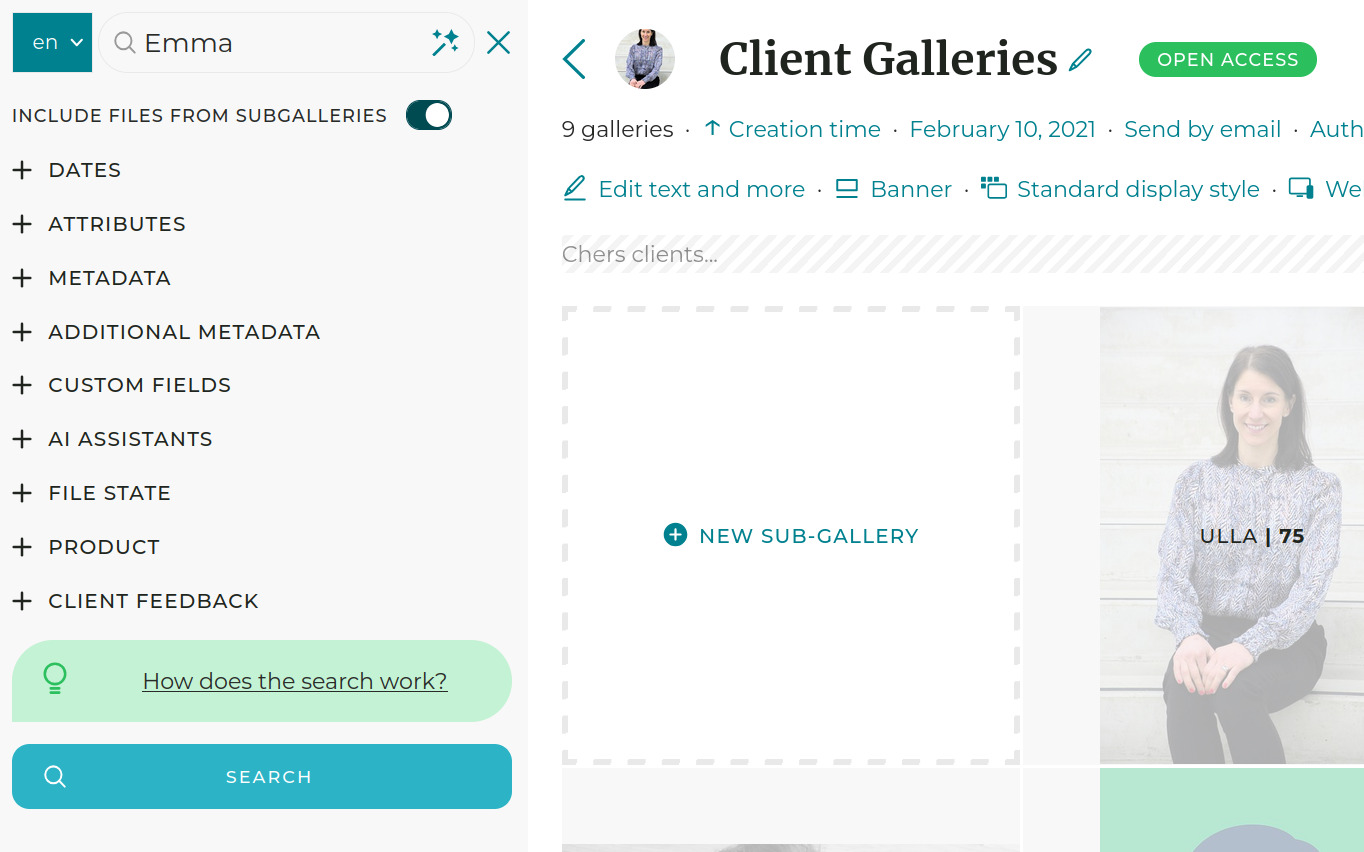Click into the Emma search input field
The width and height of the screenshot is (1364, 852).
[x=284, y=42]
